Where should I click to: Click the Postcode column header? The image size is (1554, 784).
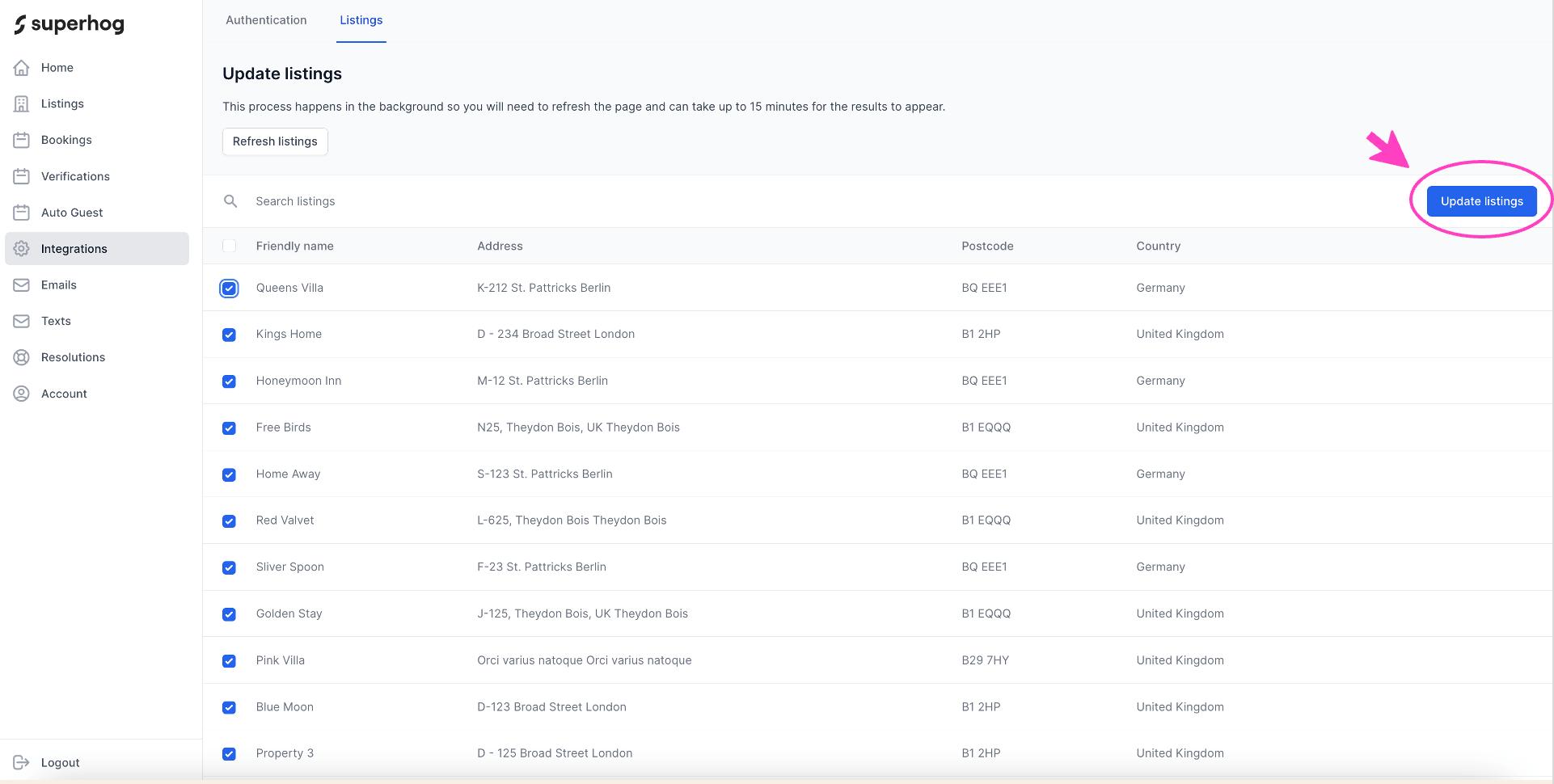point(987,246)
